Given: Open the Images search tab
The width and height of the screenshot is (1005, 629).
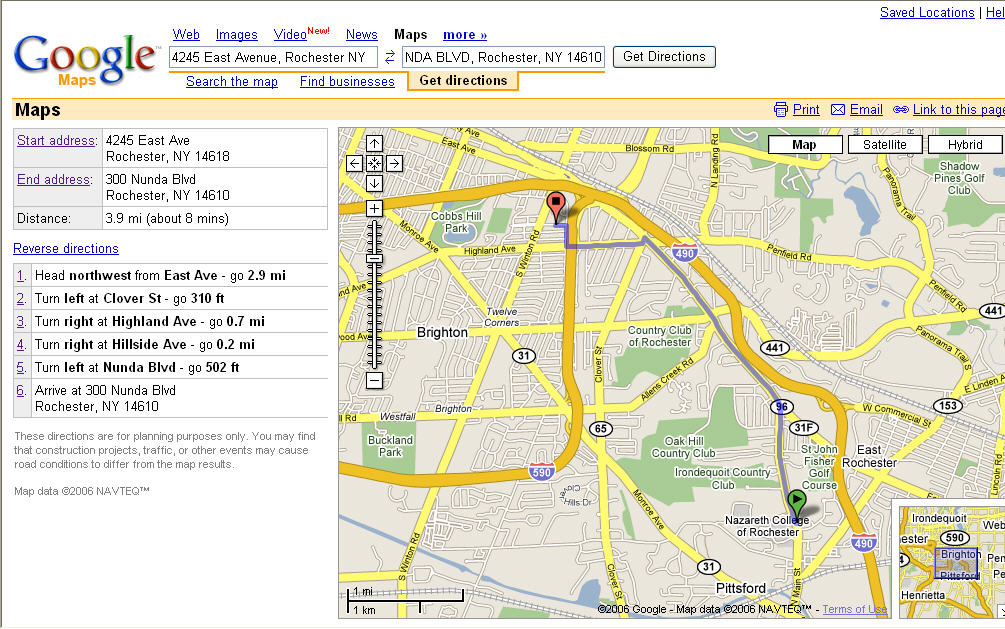Looking at the screenshot, I should (x=237, y=35).
